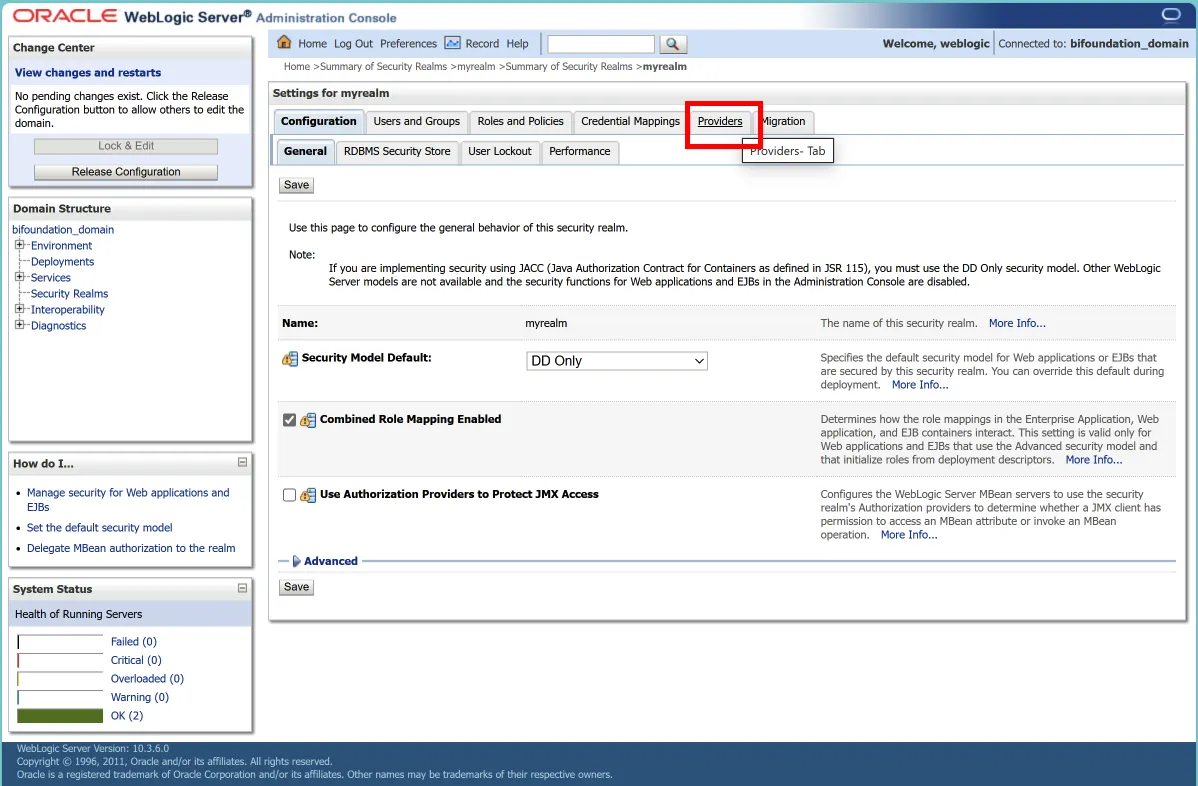Click the bottom Save button
The height and width of the screenshot is (786, 1198).
[x=296, y=587]
